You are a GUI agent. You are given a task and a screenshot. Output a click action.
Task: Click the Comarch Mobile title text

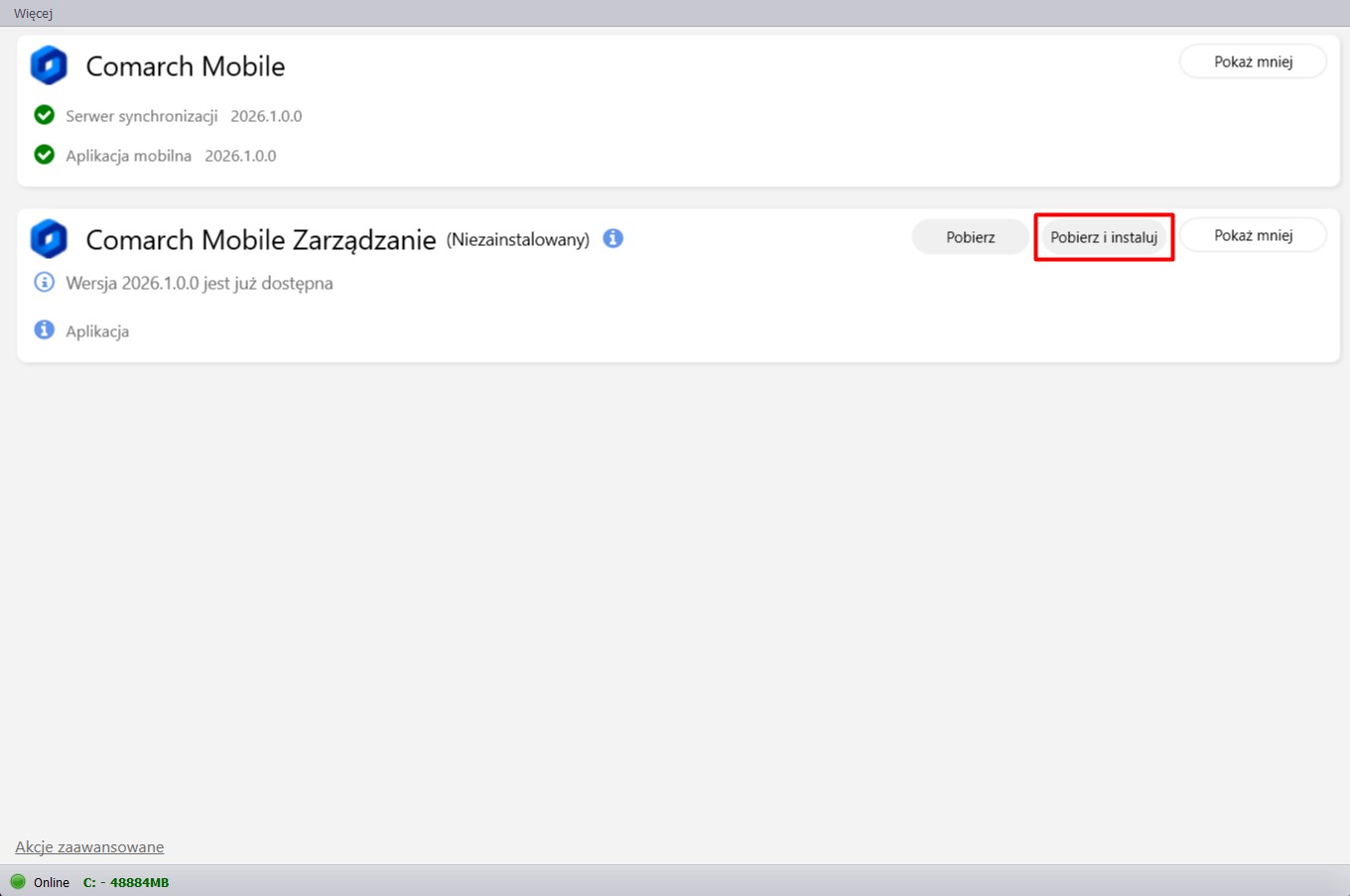tap(186, 66)
